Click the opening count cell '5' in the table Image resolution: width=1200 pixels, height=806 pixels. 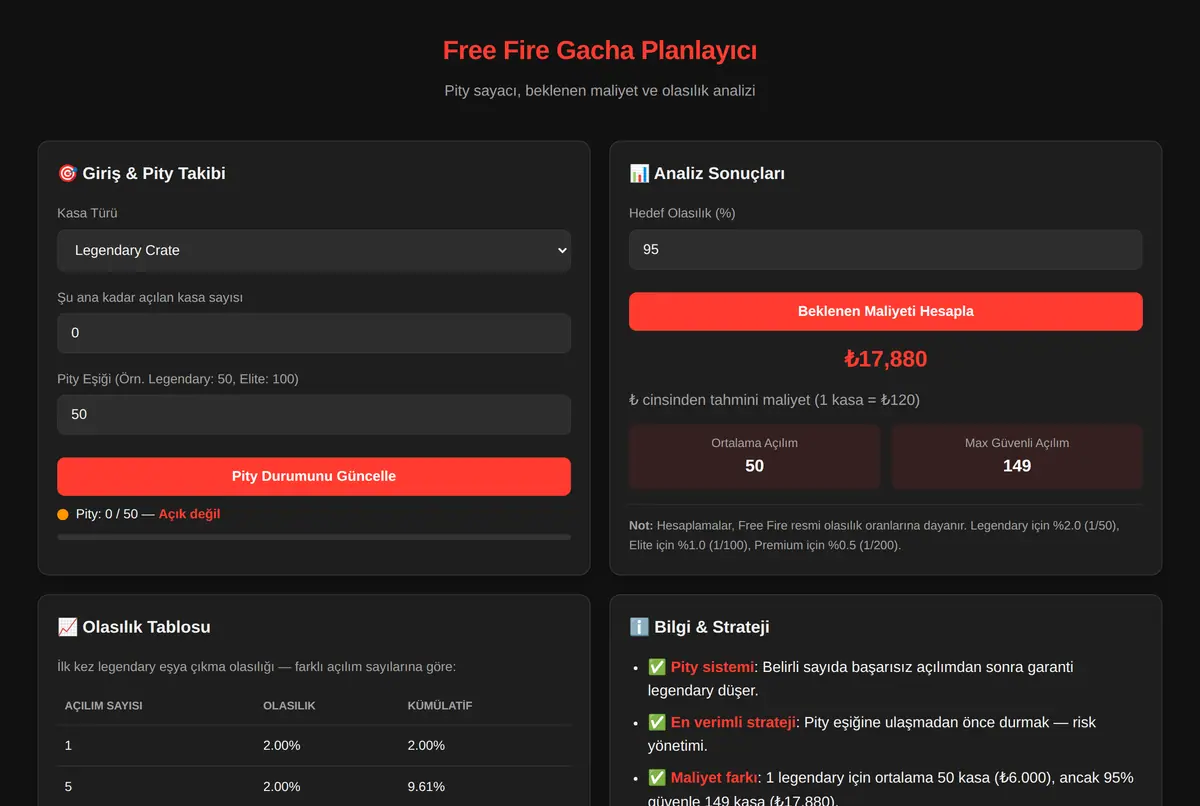tap(68, 786)
